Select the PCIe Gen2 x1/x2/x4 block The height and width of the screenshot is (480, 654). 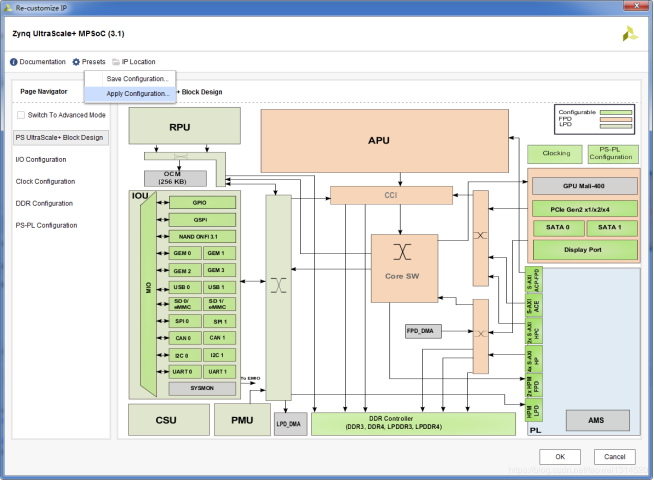click(585, 209)
